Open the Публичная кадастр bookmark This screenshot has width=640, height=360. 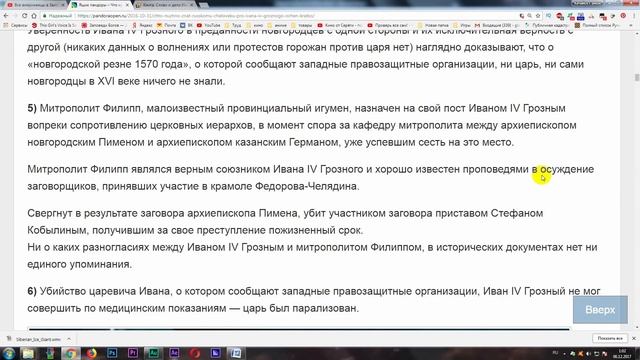[547, 25]
